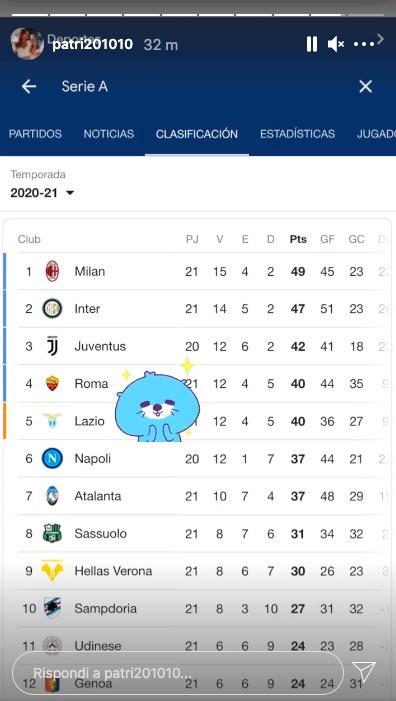Click the Inter club logo
This screenshot has width=396, height=701.
[52, 308]
